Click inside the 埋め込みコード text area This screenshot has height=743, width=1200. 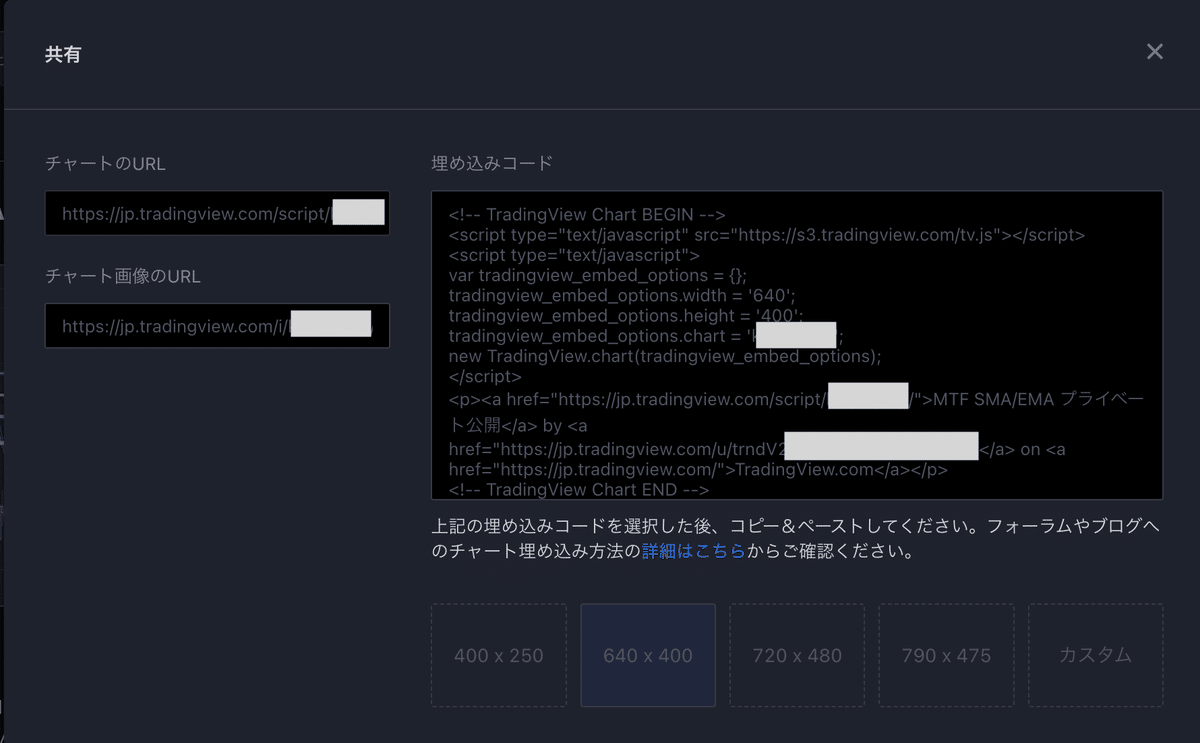[797, 345]
